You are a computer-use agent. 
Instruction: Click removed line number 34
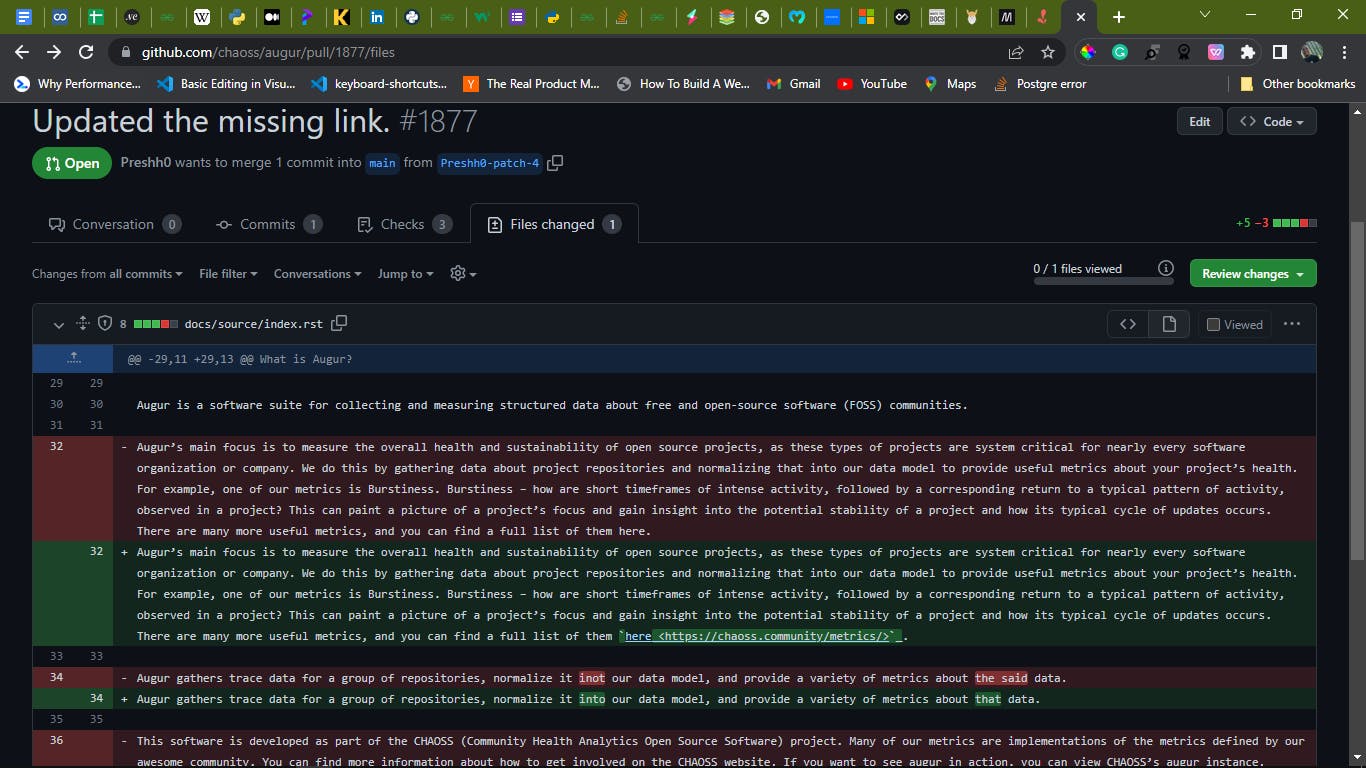click(56, 678)
